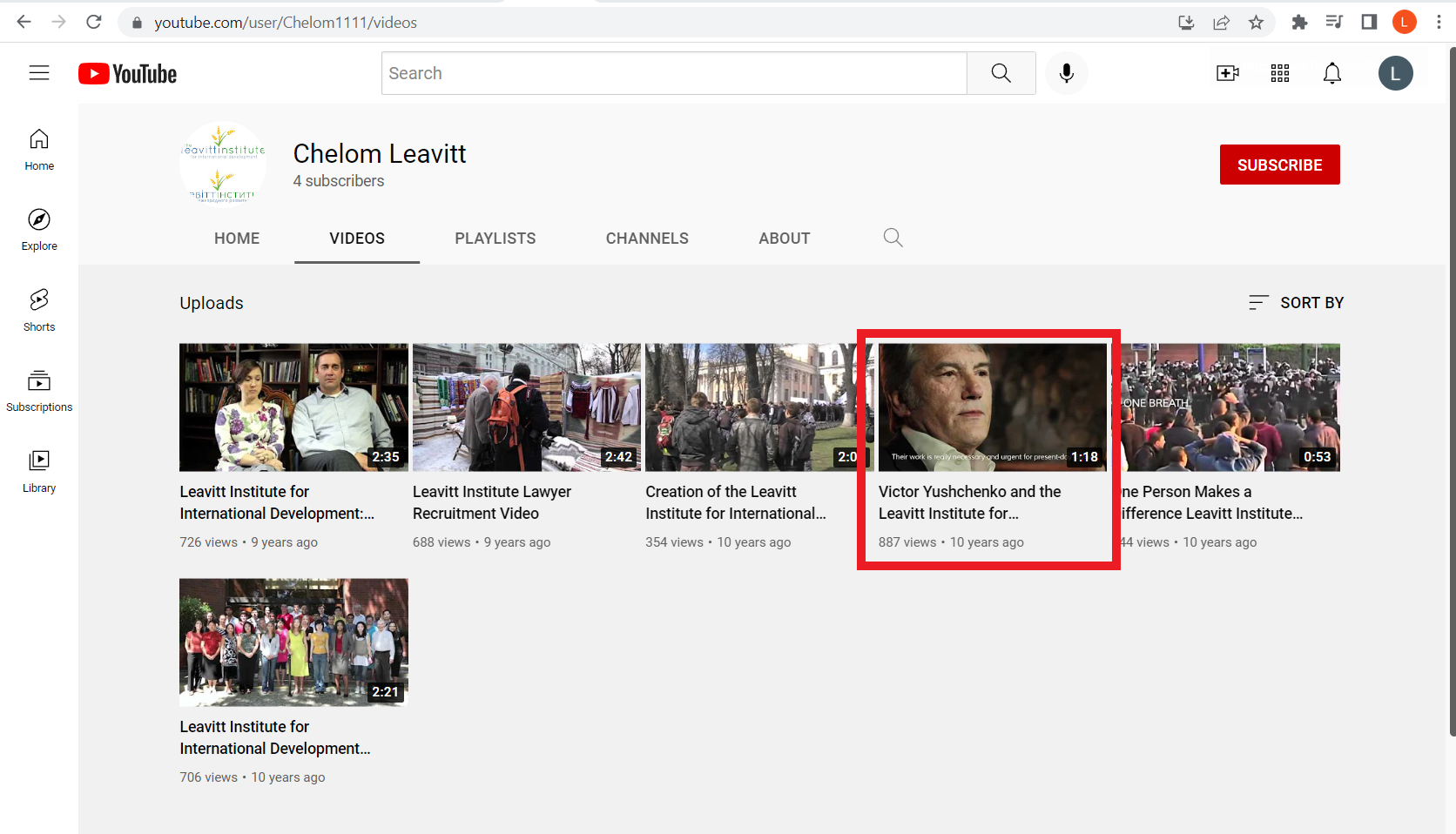Switch to the channel HOME tab

(x=237, y=239)
